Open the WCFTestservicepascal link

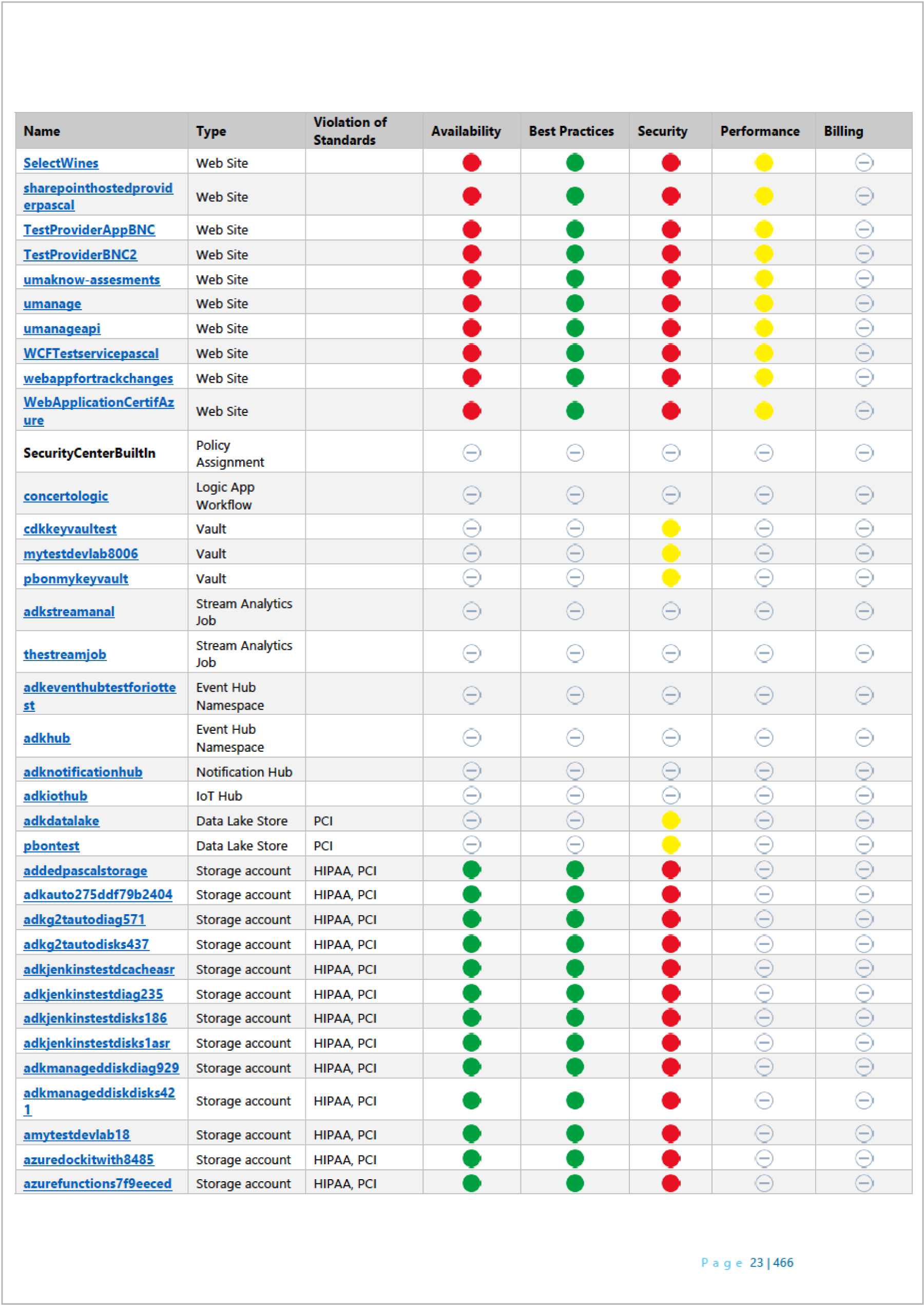pos(91,353)
